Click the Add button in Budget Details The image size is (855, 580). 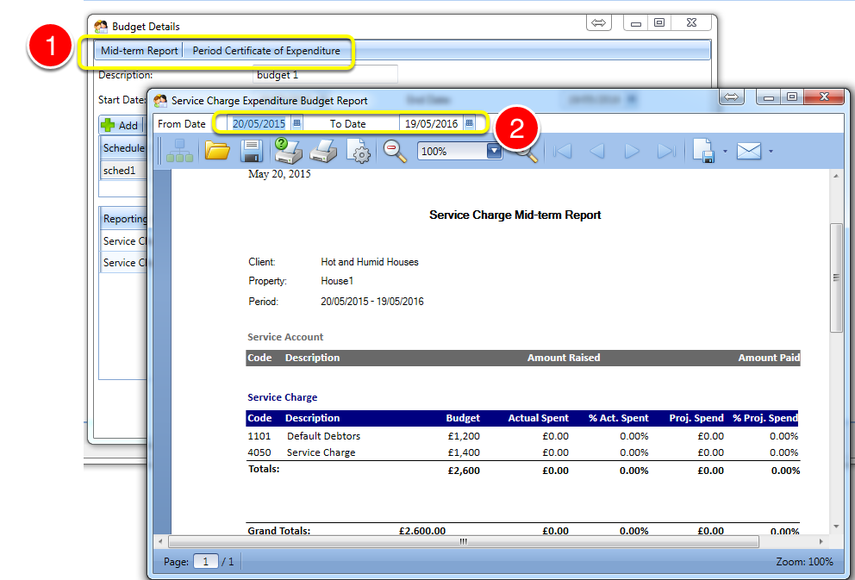click(x=121, y=125)
